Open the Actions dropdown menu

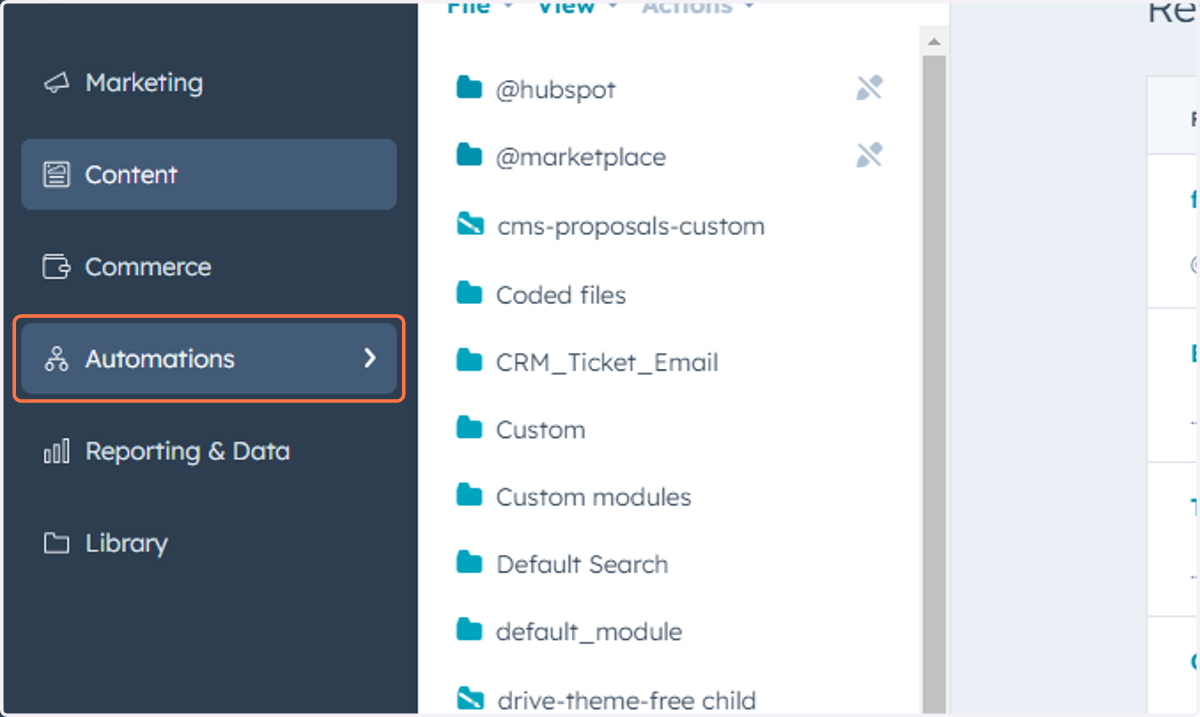[698, 7]
